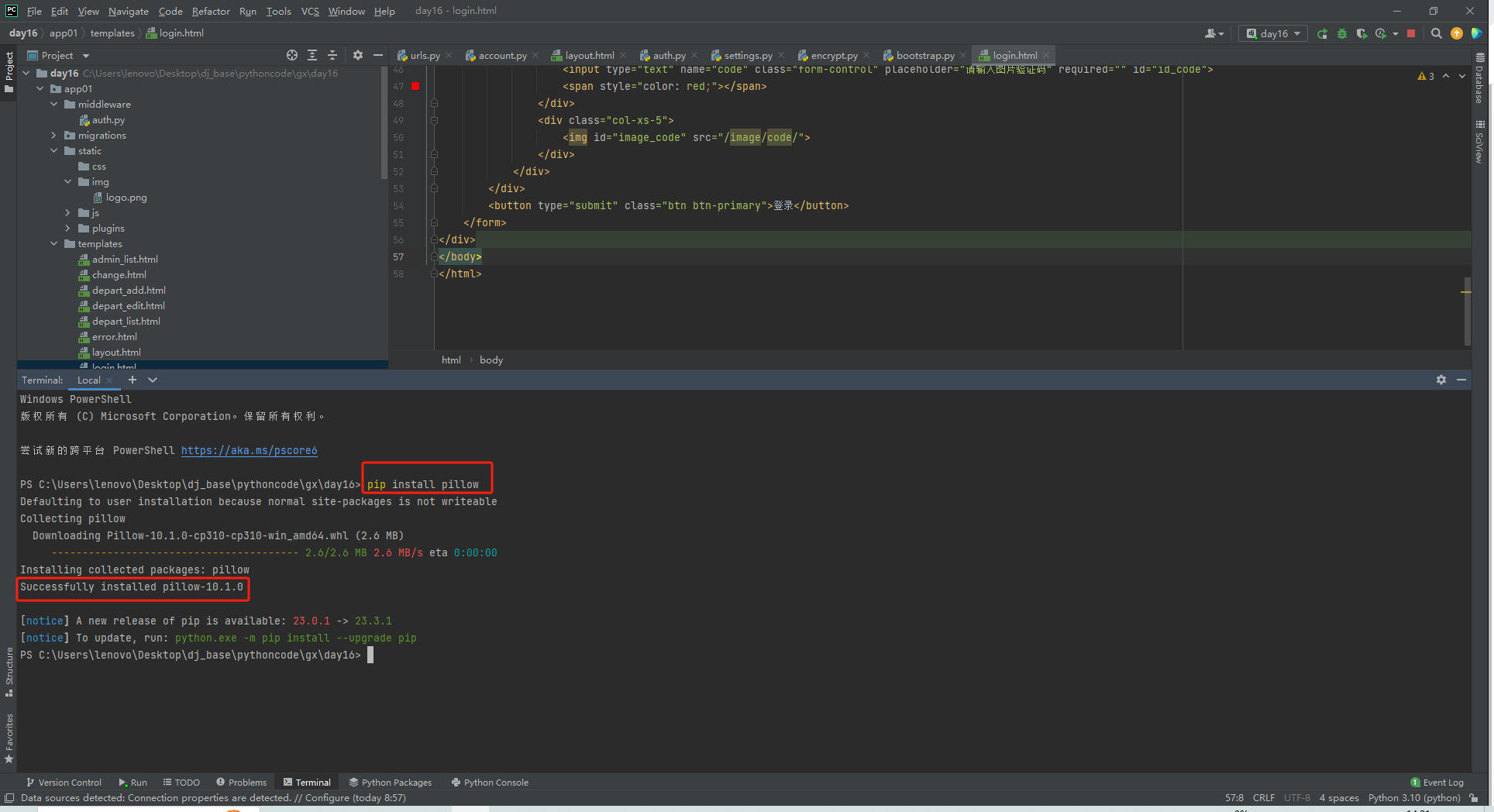Change the CRLF line separator setting
Viewport: 1494px width, 812px height.
(1264, 798)
